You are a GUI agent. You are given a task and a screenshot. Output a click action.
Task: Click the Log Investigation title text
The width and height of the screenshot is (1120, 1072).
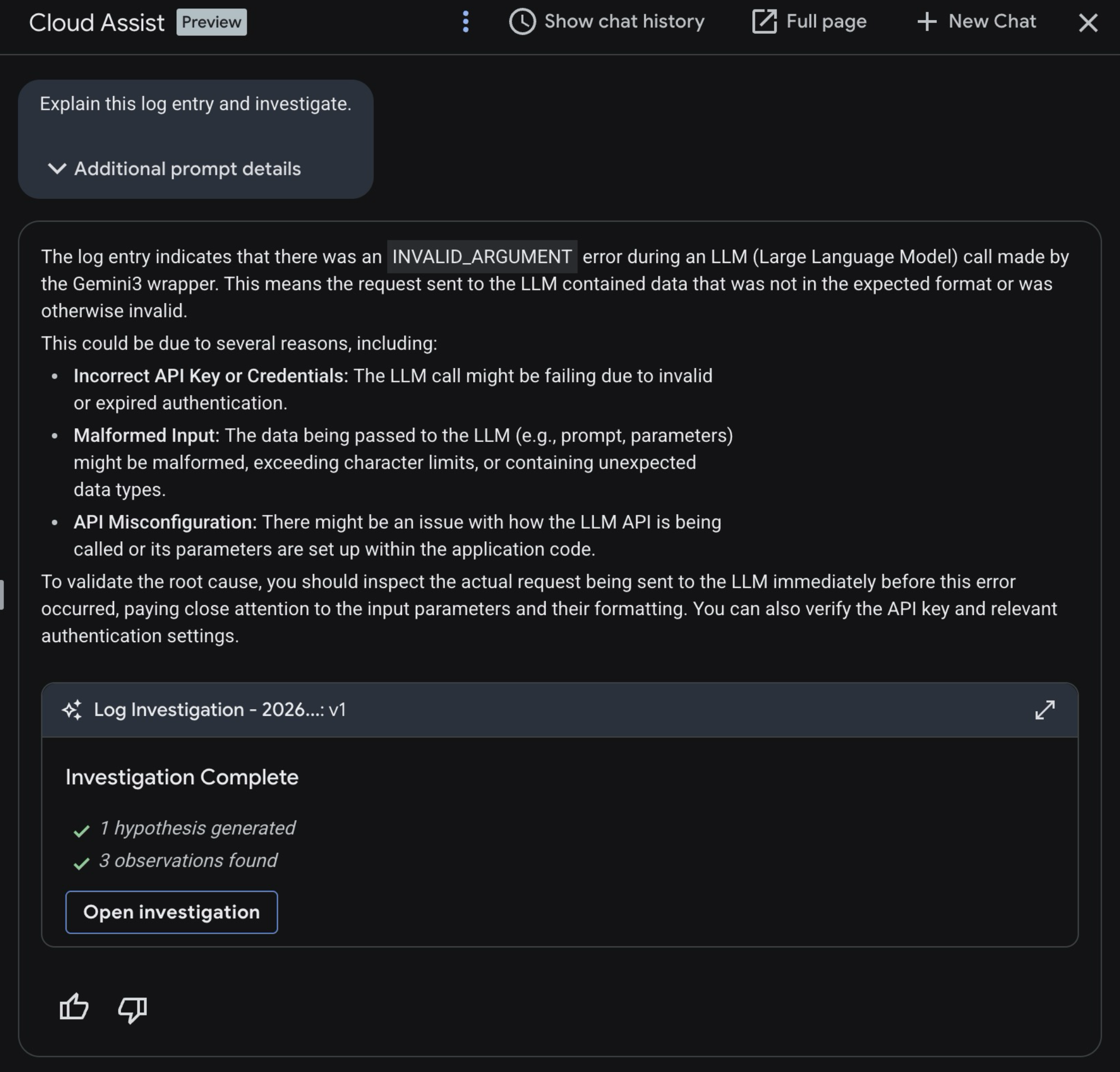tap(219, 710)
